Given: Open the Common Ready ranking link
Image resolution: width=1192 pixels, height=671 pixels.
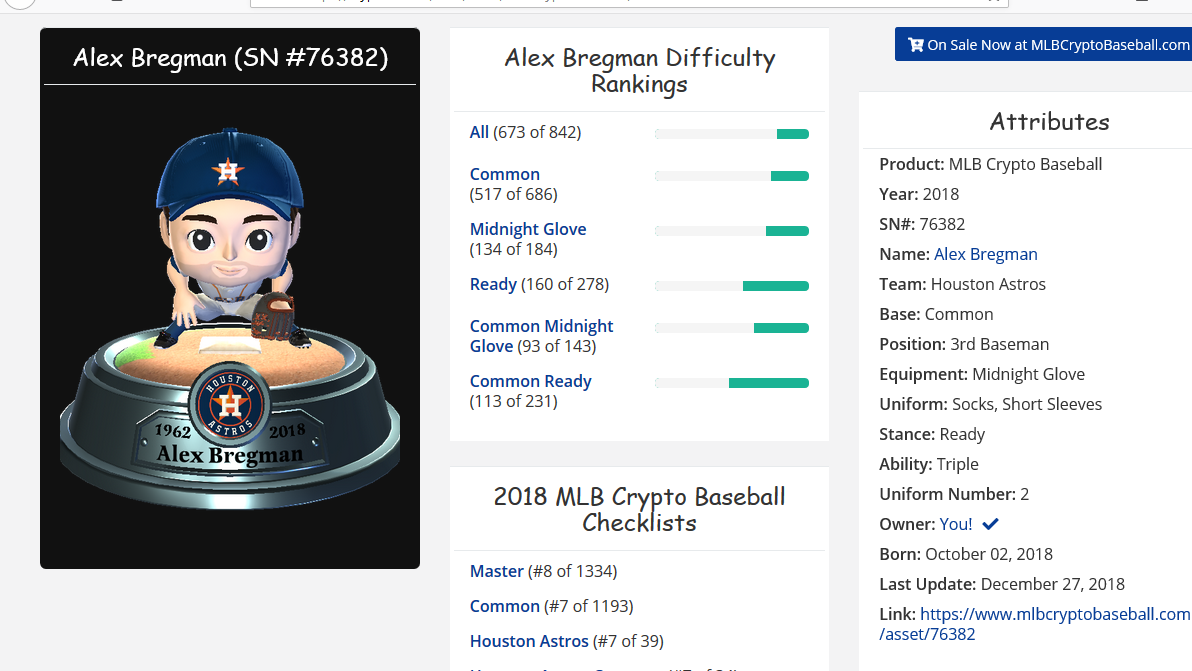Looking at the screenshot, I should pyautogui.click(x=530, y=381).
